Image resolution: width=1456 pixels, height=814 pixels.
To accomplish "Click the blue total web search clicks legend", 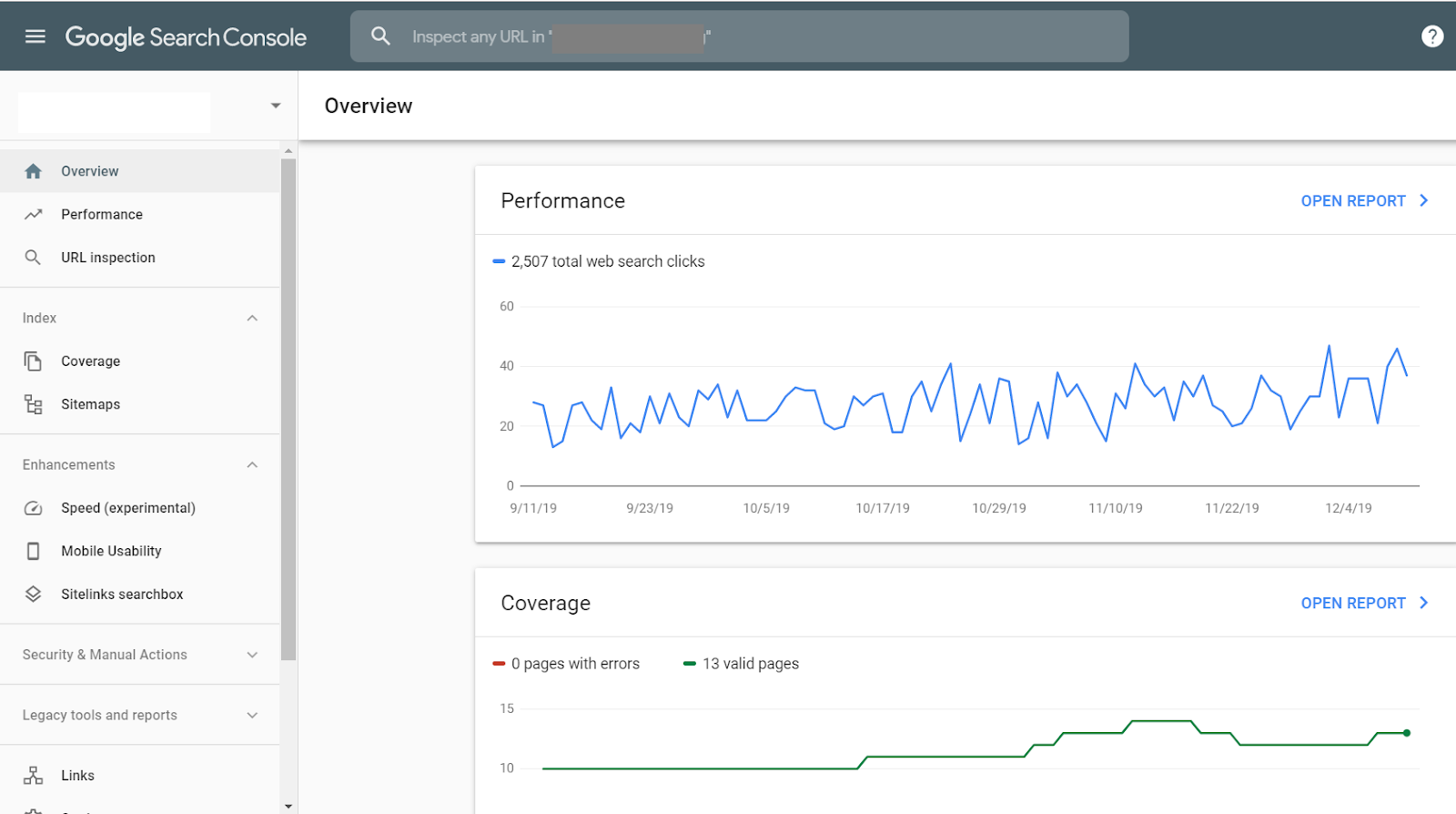I will click(x=599, y=261).
